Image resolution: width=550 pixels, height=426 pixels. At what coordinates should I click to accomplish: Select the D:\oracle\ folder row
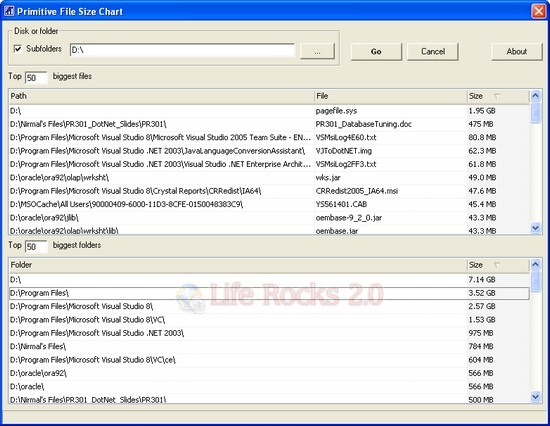pos(269,386)
